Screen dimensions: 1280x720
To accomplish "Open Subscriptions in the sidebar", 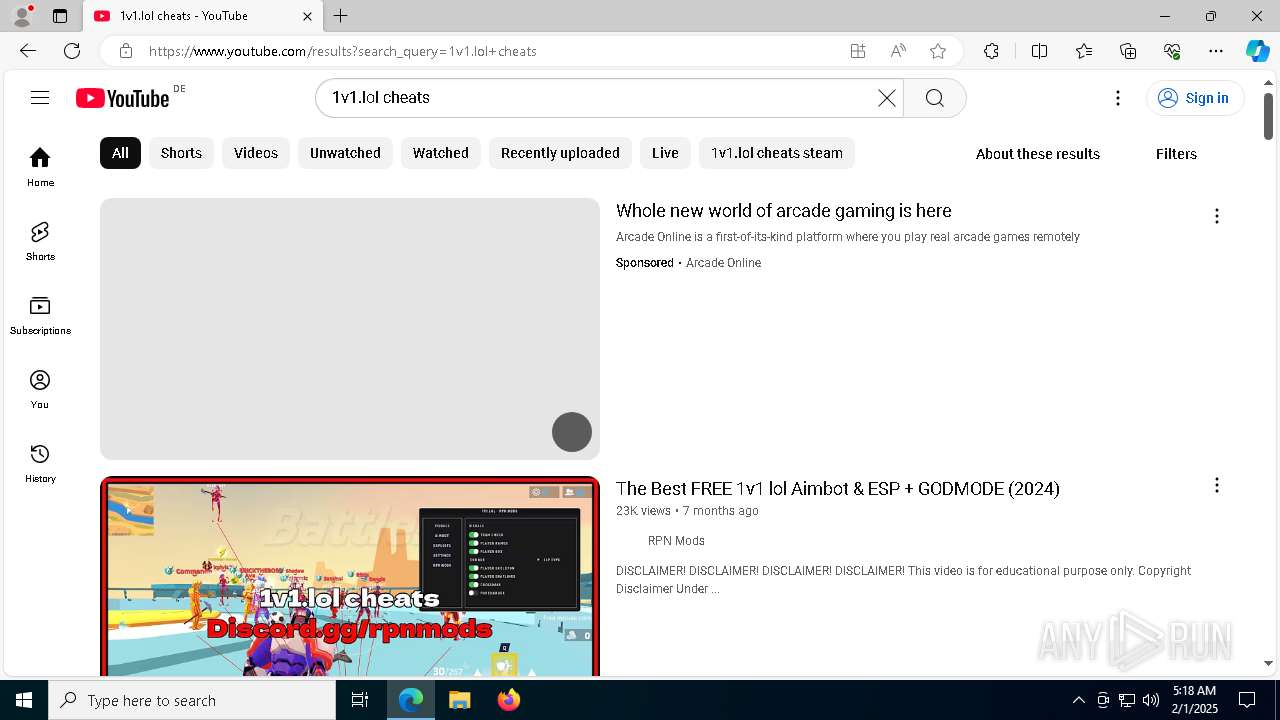I will pyautogui.click(x=40, y=315).
